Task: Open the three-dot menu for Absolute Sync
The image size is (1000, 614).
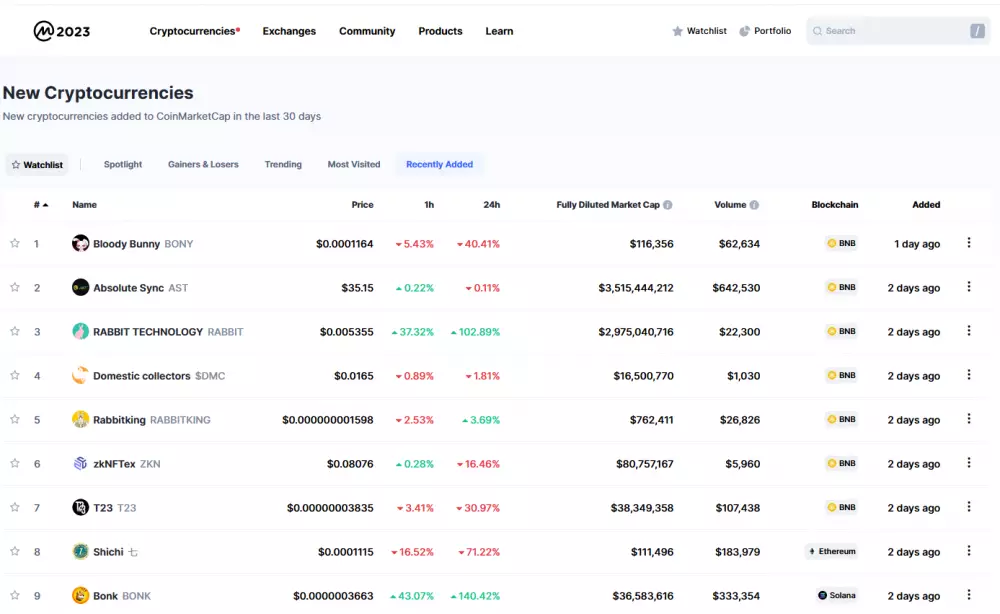Action: 968,287
